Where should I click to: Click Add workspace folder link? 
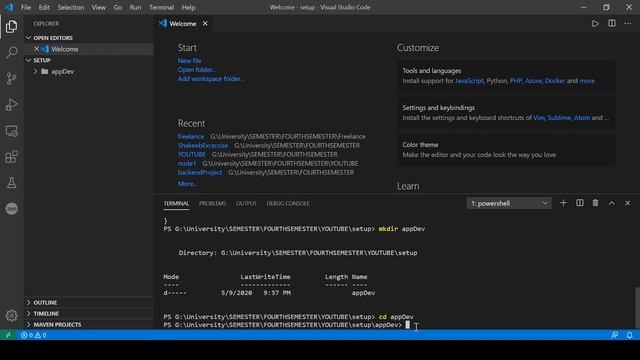pyautogui.click(x=211, y=79)
